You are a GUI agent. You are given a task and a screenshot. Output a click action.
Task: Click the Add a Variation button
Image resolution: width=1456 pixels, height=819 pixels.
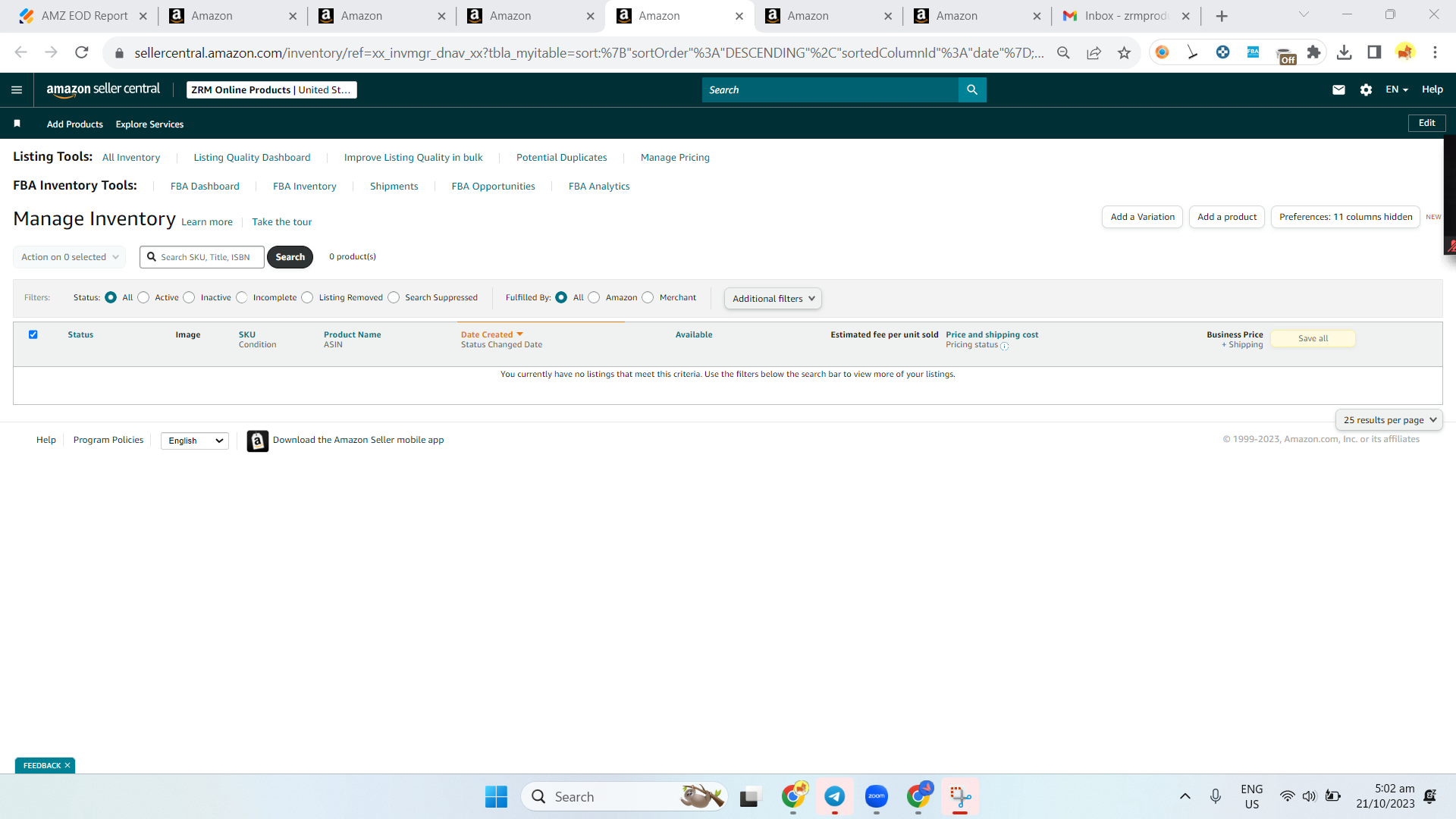click(1142, 217)
